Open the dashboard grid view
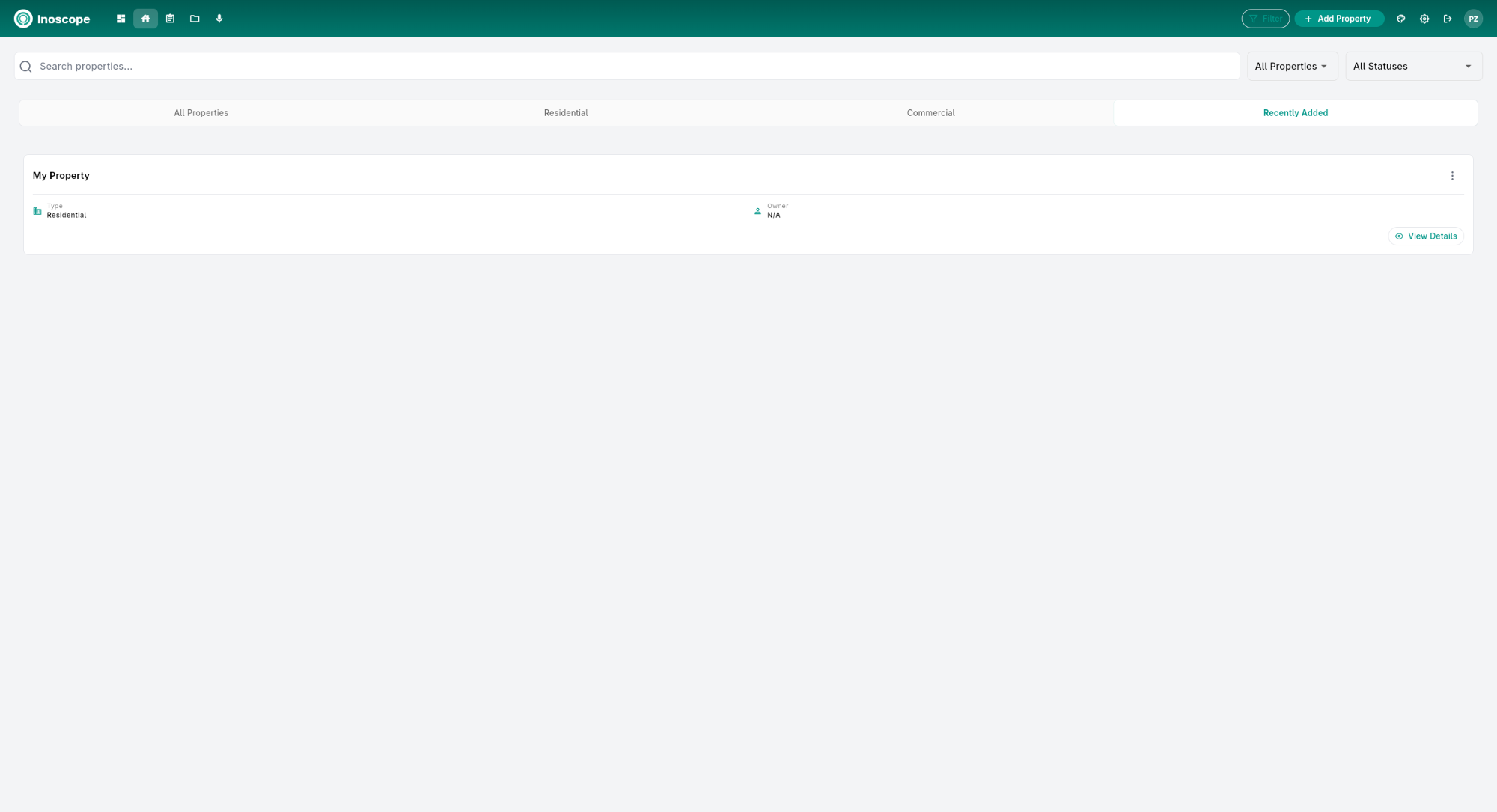Viewport: 1497px width, 812px height. pyautogui.click(x=121, y=19)
